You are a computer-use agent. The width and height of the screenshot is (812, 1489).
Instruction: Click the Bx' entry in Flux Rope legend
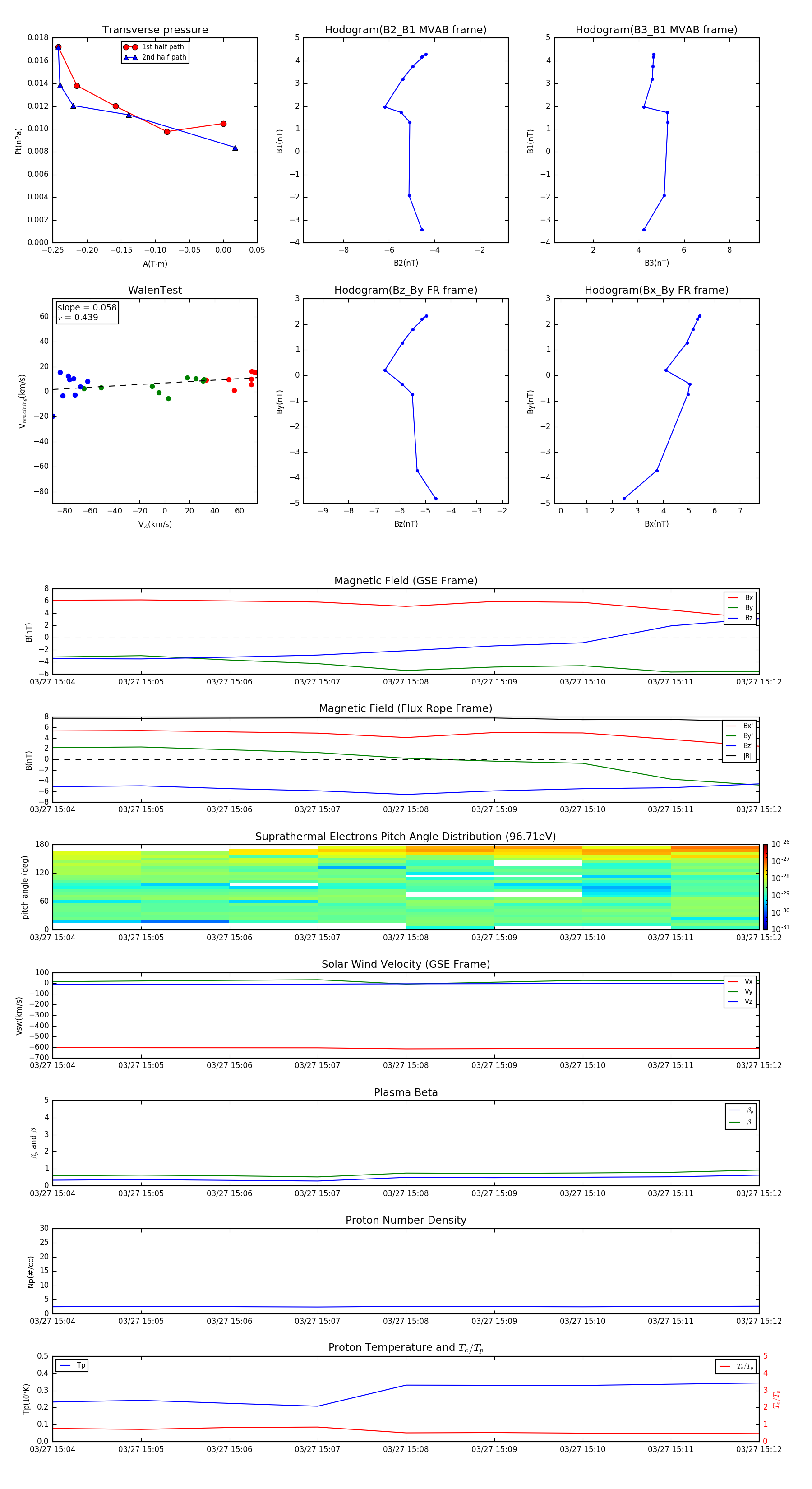pos(739,726)
